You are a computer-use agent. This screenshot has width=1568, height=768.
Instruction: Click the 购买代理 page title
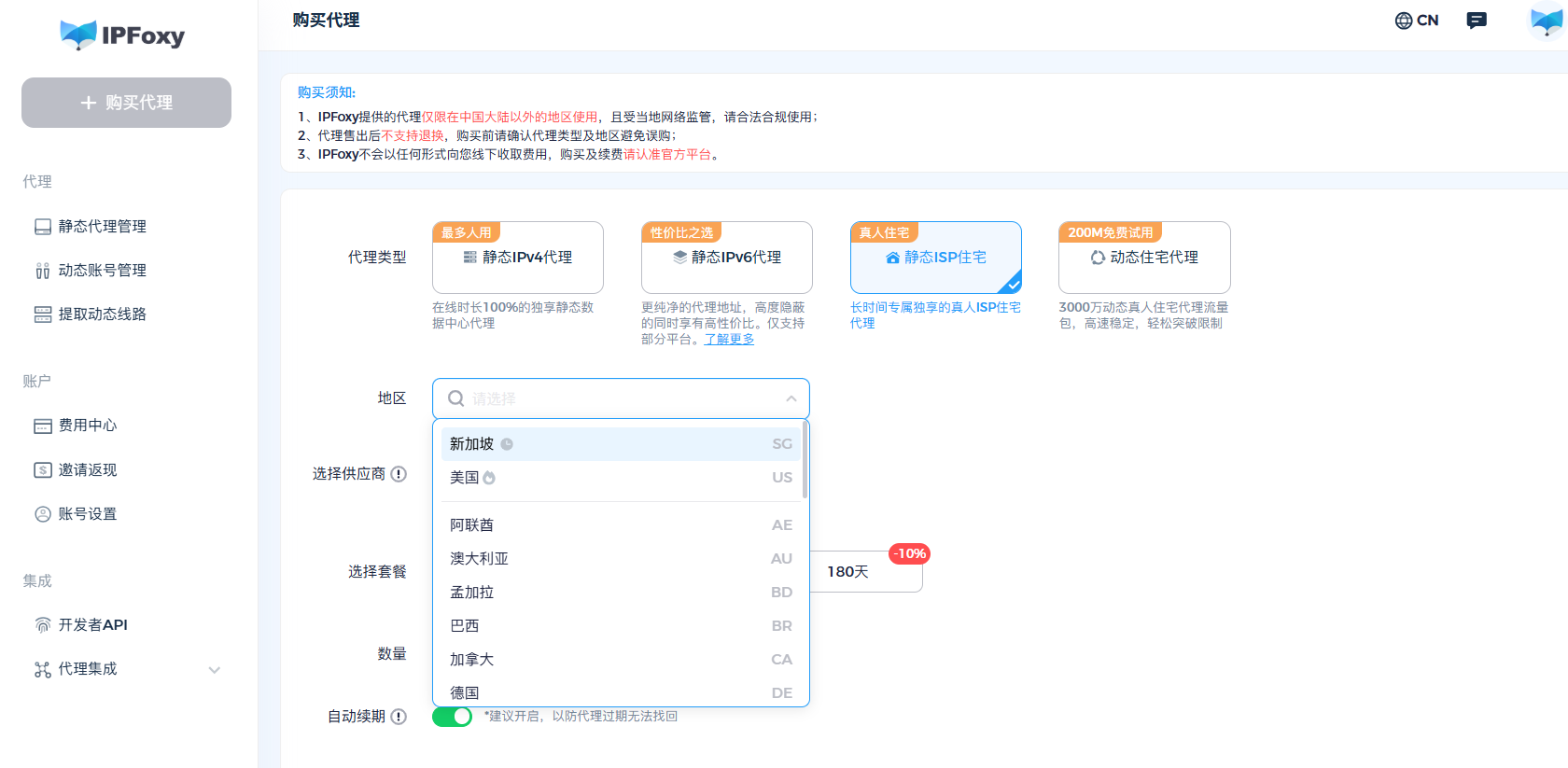[326, 21]
